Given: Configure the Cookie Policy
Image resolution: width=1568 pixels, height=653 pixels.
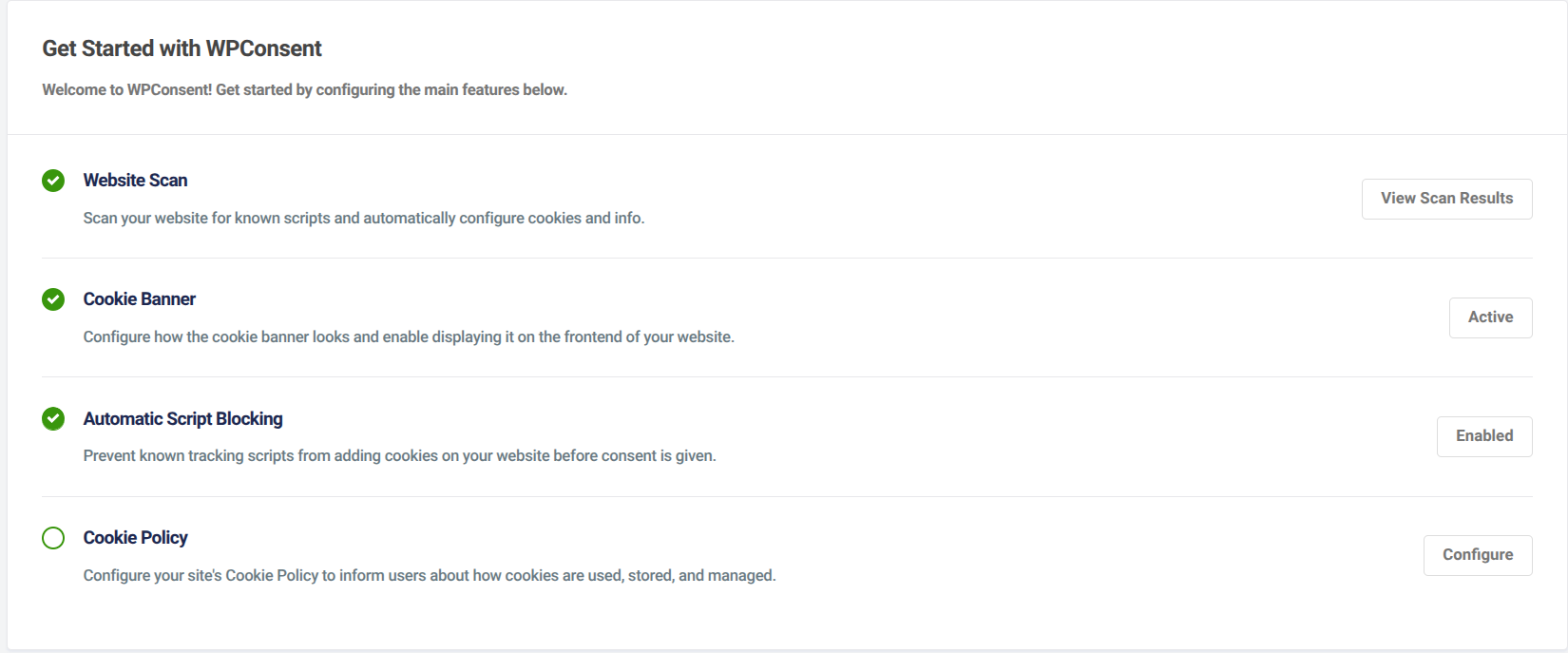Looking at the screenshot, I should click(1478, 555).
